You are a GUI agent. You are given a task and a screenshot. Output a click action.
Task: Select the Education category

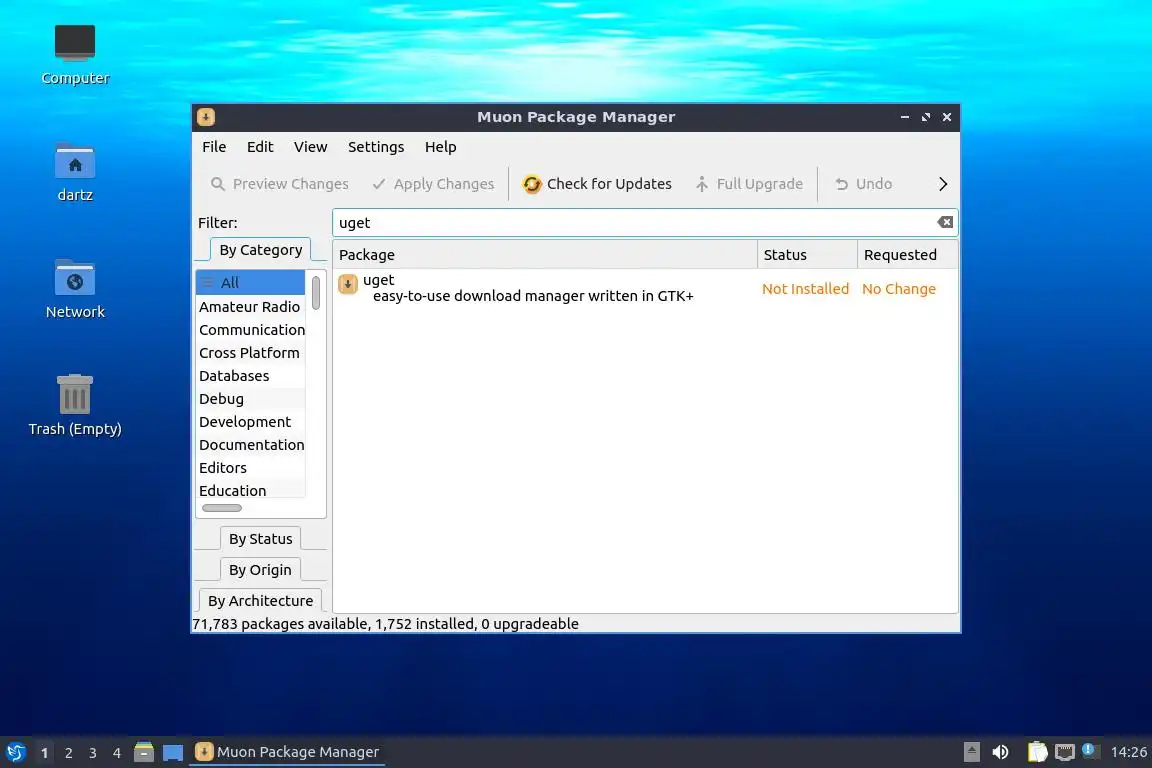[251, 490]
